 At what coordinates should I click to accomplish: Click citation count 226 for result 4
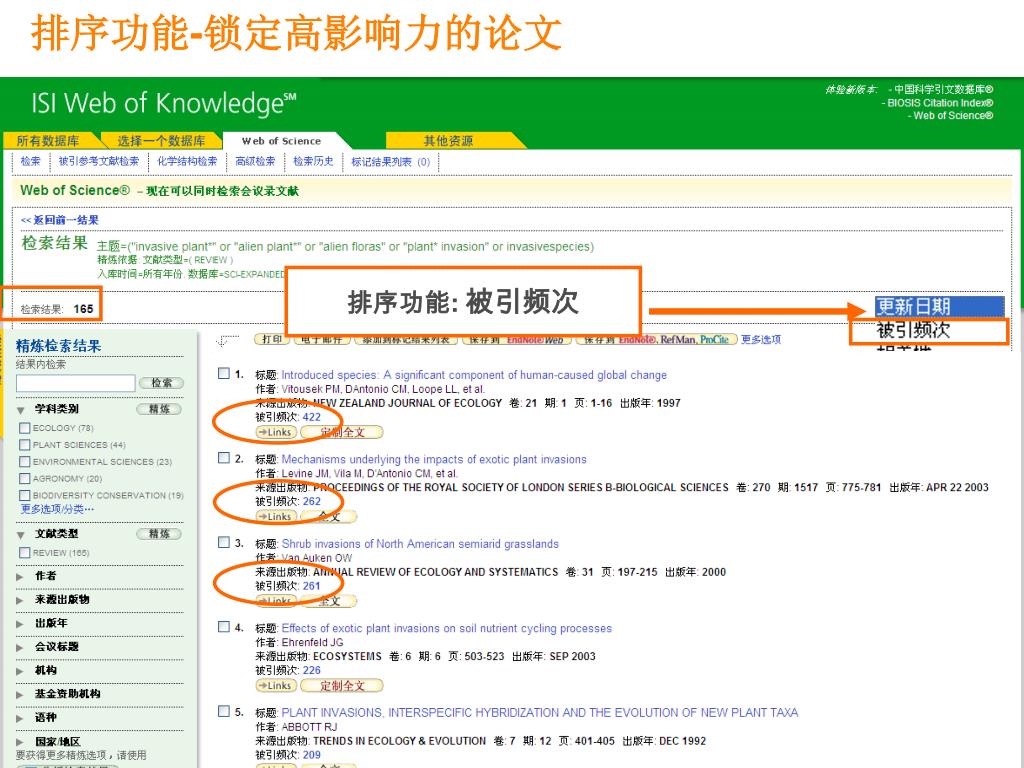(x=312, y=670)
